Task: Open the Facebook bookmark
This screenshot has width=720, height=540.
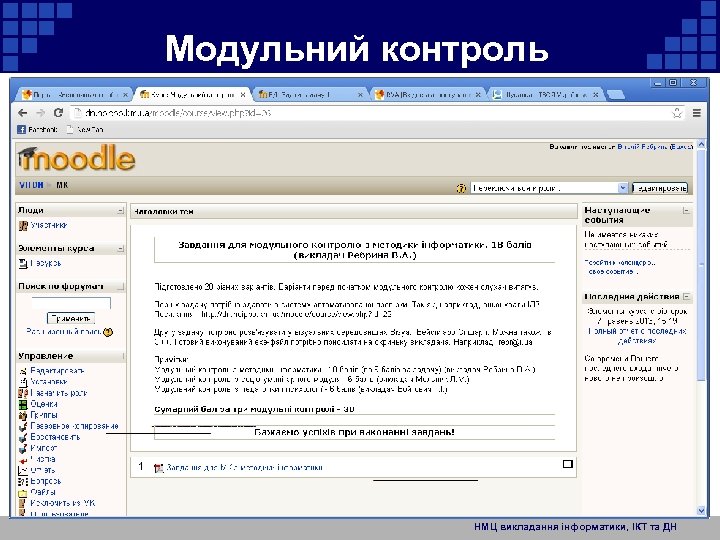Action: click(x=38, y=129)
